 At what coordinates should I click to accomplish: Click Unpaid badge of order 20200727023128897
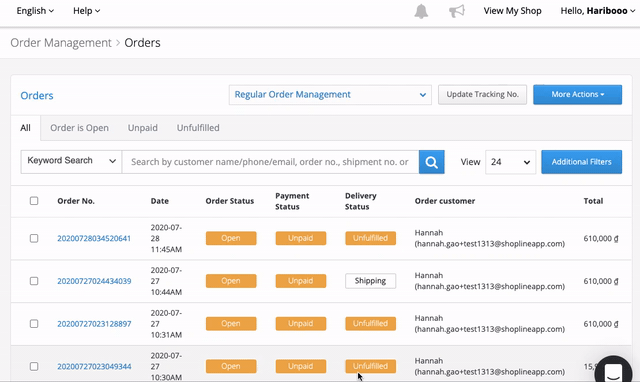click(301, 324)
